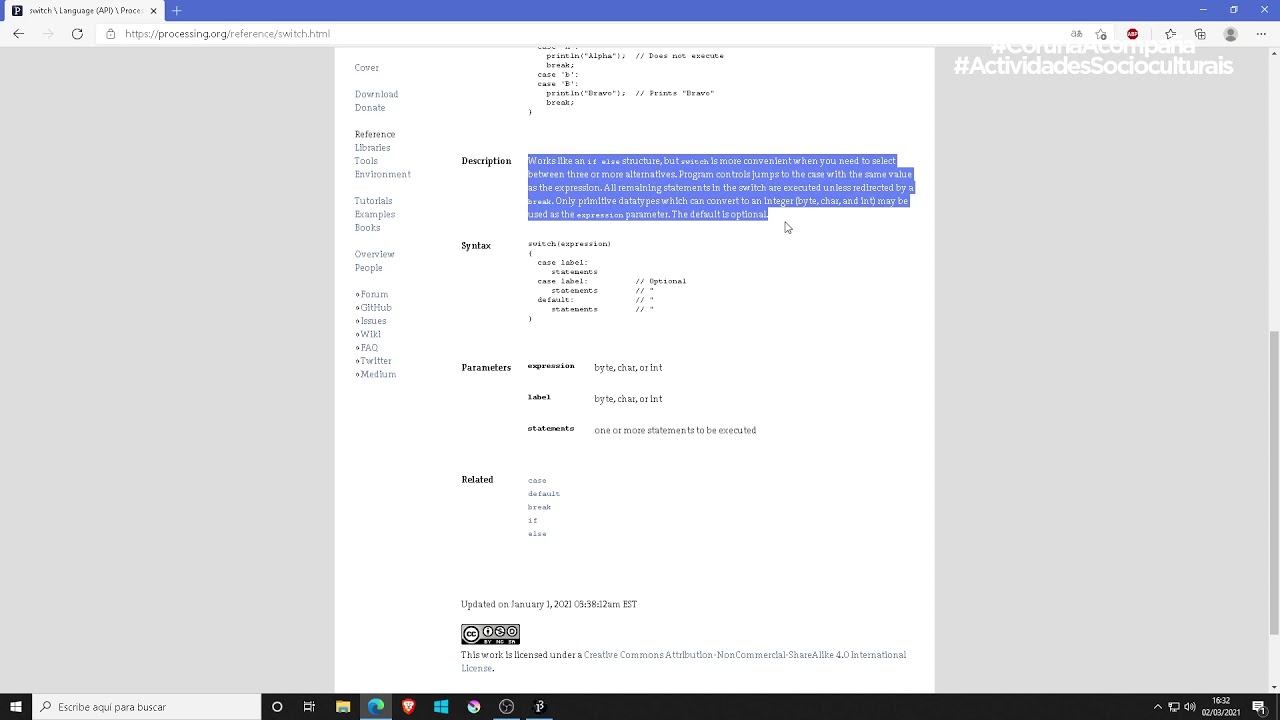Open the Tutorials sidebar link

pos(373,201)
